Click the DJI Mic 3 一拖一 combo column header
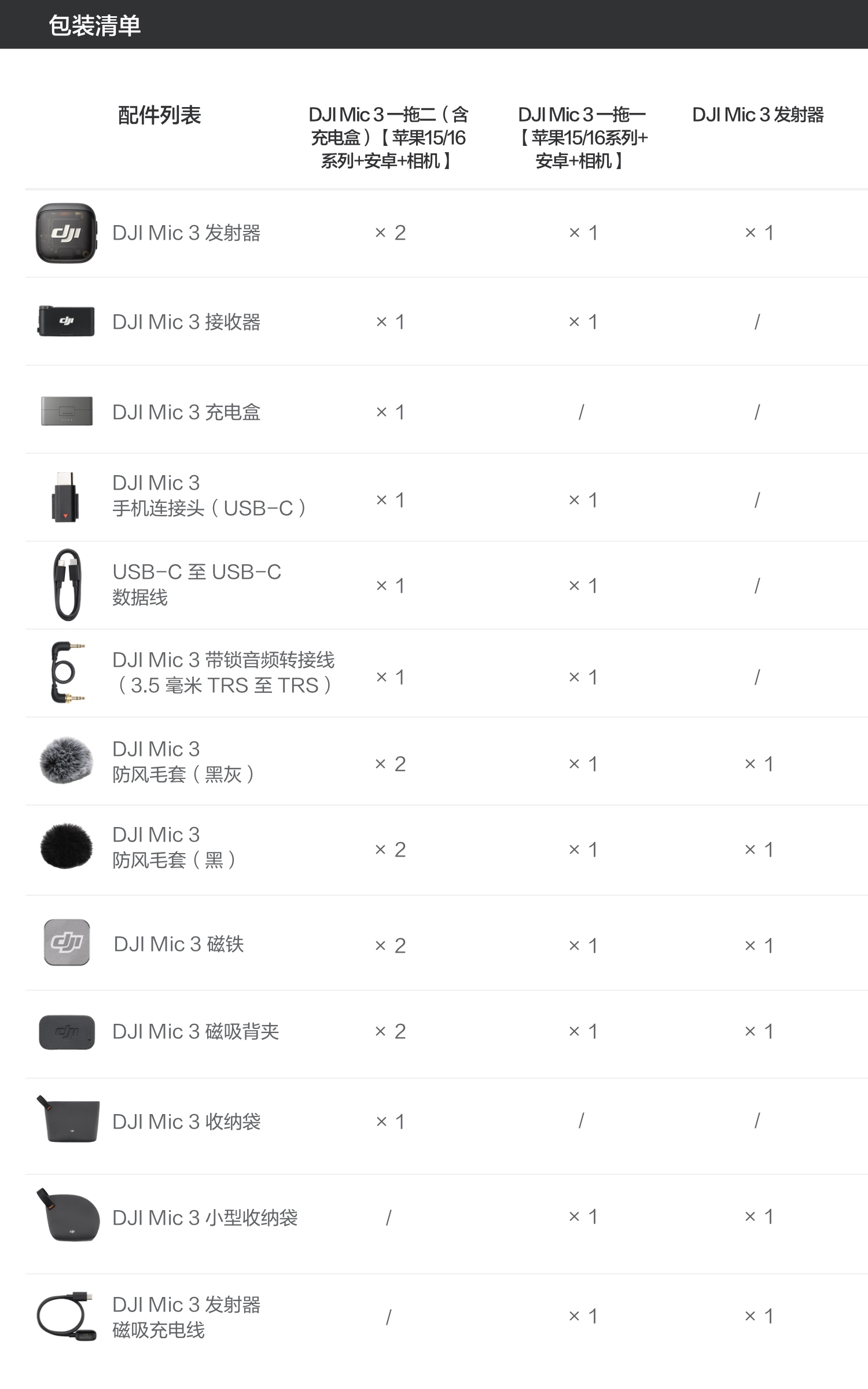Viewport: 868px width, 1389px height. click(582, 138)
